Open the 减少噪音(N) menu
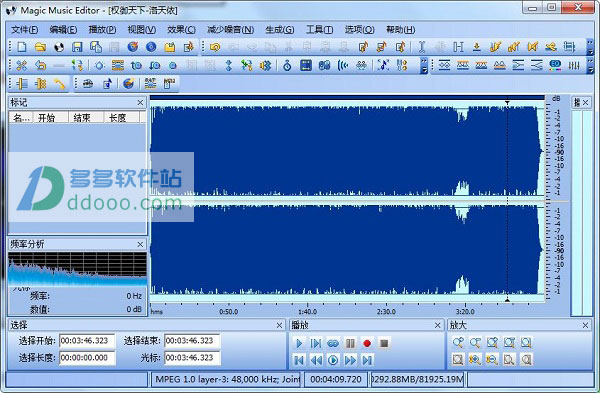Screen dimensions: 600x393 pyautogui.click(x=230, y=29)
